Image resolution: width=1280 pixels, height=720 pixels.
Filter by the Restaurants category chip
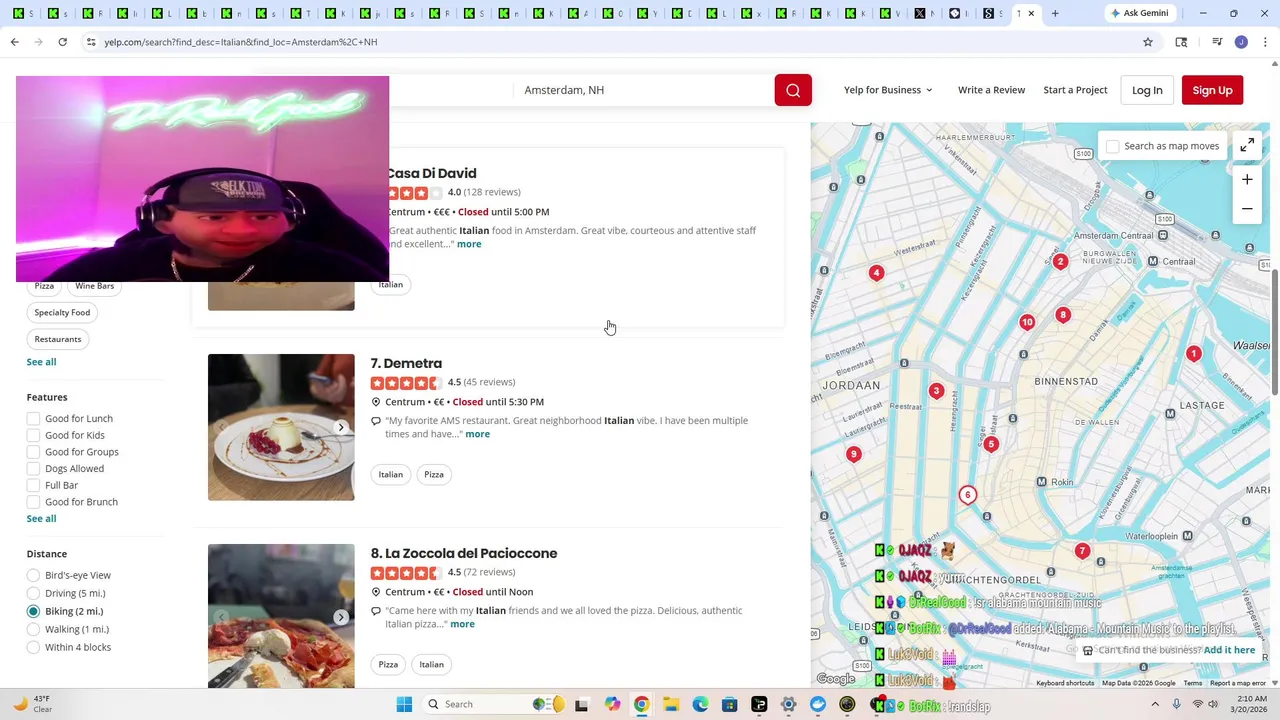(58, 339)
